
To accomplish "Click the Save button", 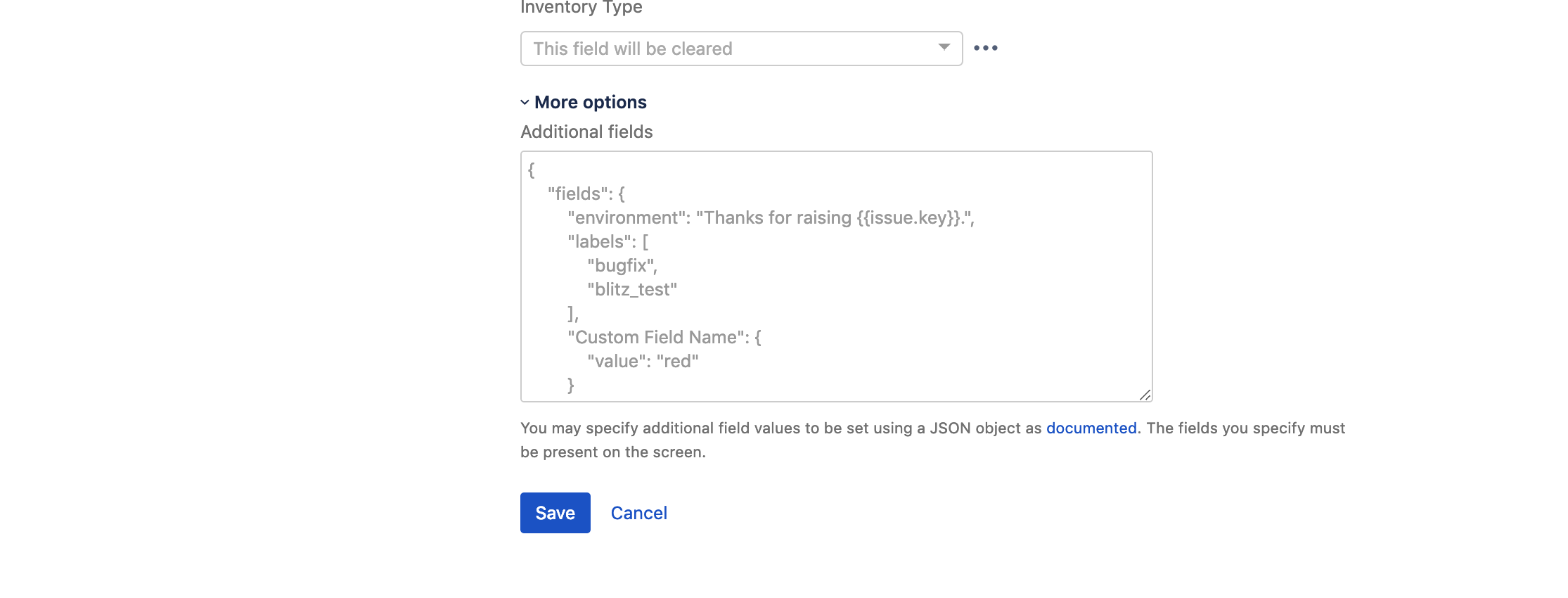I will pos(555,513).
